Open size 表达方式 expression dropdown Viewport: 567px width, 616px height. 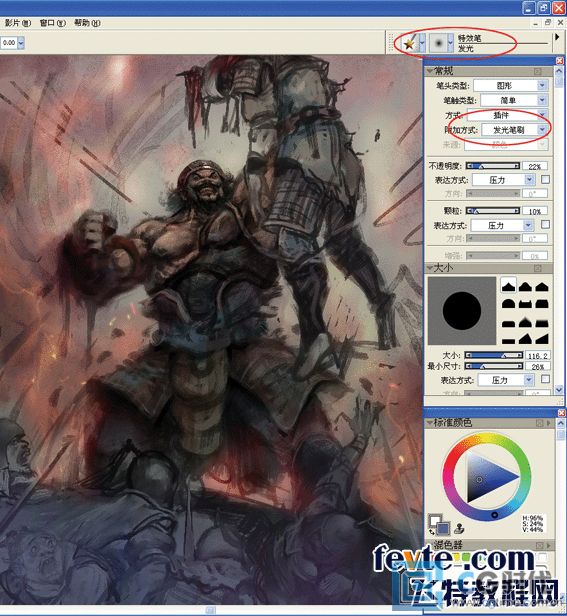(506, 380)
